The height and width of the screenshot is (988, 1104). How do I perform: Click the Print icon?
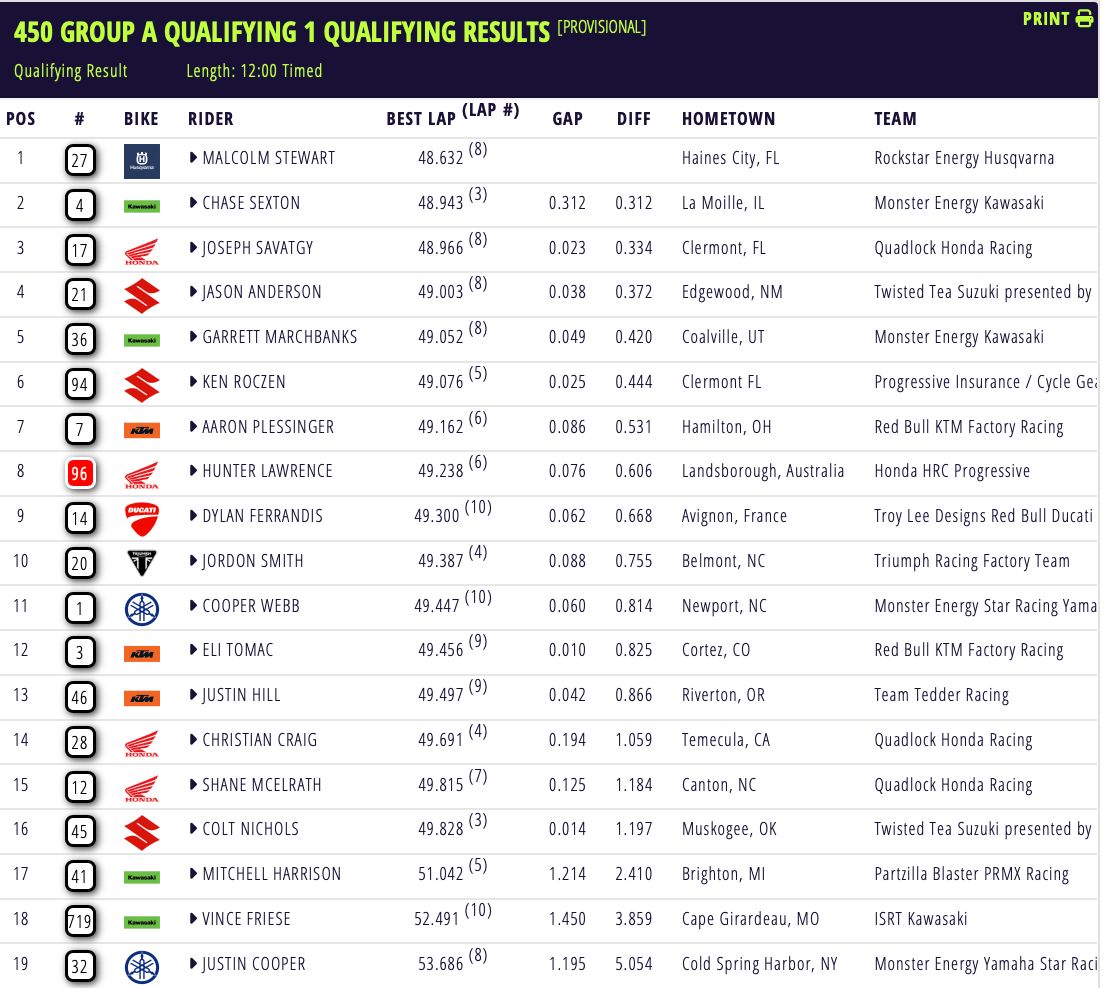pos(1084,19)
